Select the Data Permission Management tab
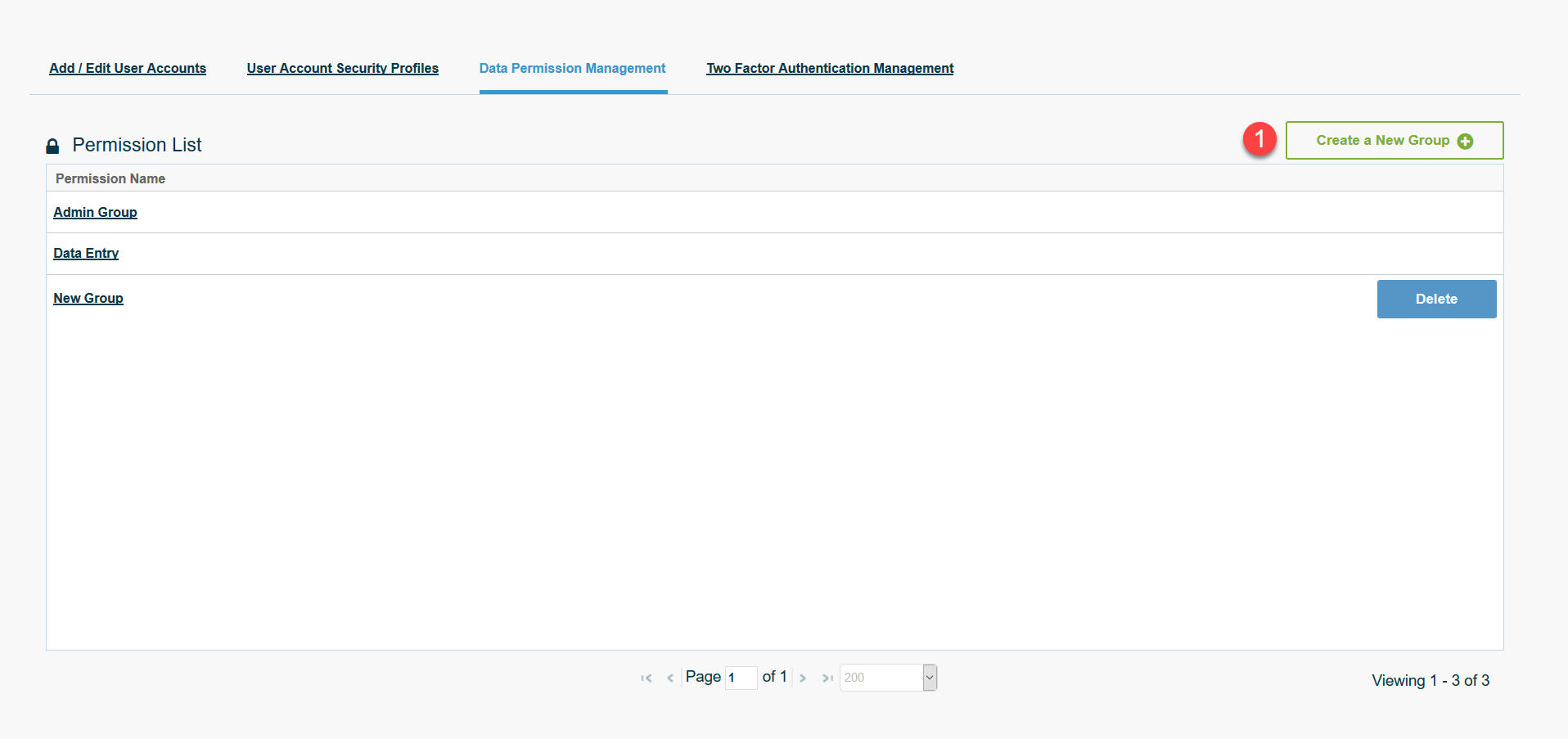This screenshot has width=1568, height=739. (x=572, y=69)
